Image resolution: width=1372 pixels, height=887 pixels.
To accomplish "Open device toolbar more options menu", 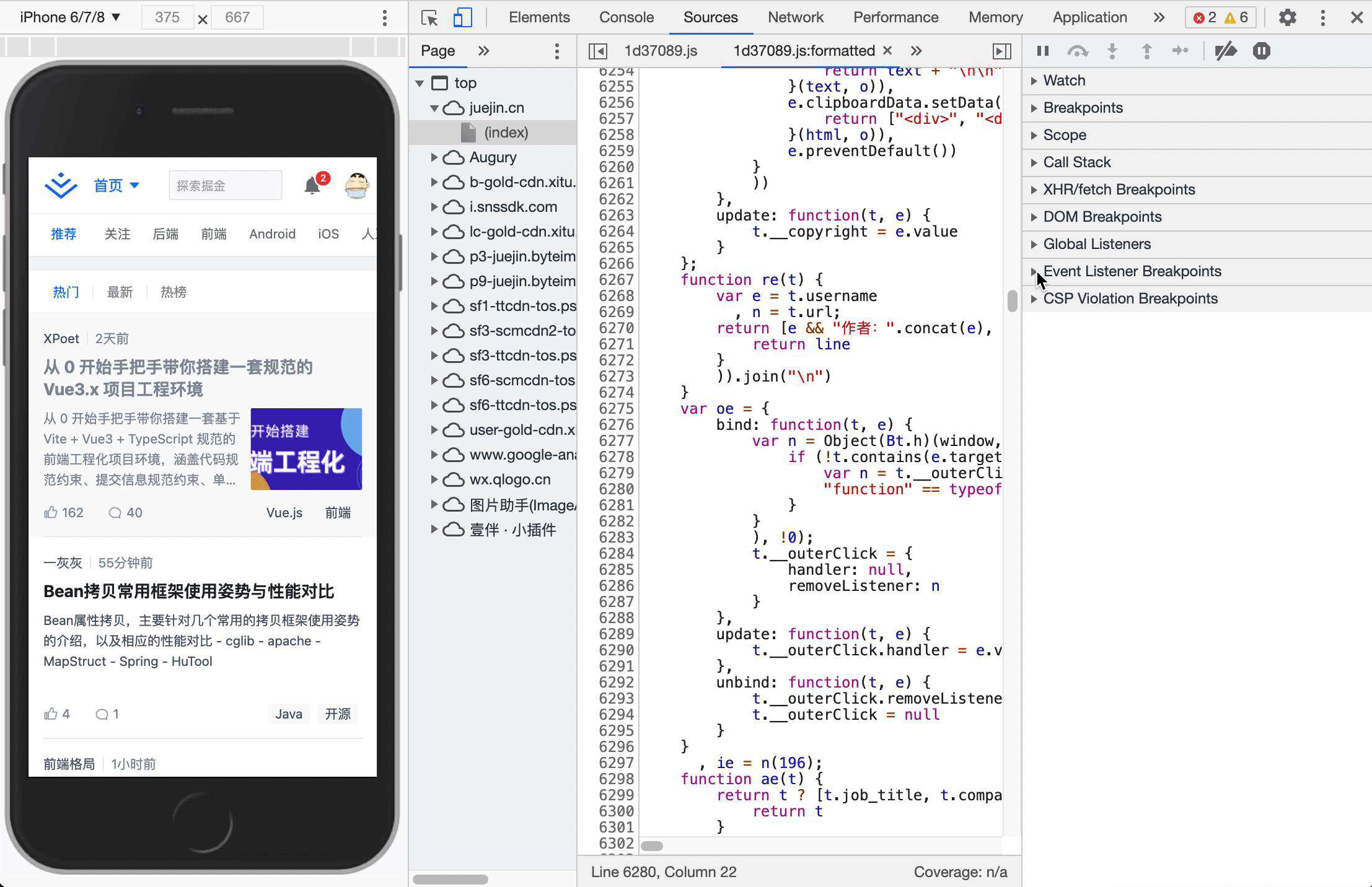I will [385, 17].
